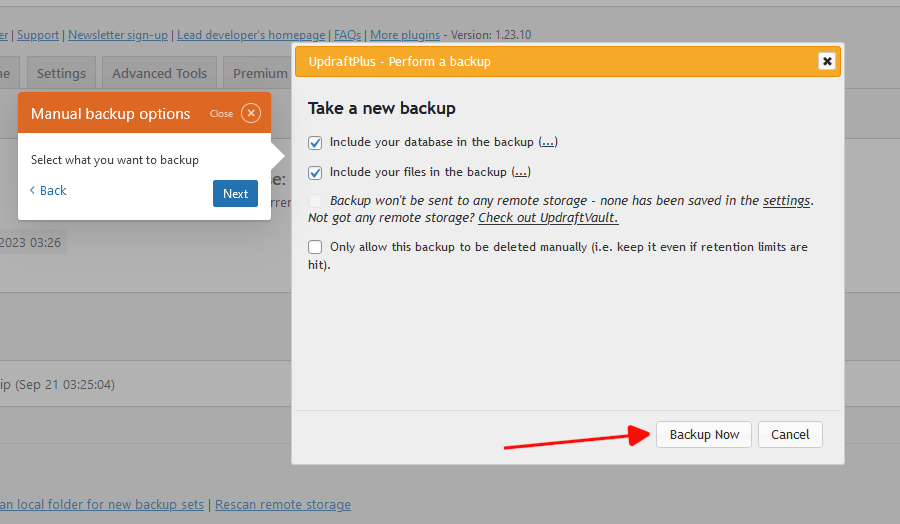The width and height of the screenshot is (900, 524).
Task: Open the Premium tab
Action: click(259, 73)
